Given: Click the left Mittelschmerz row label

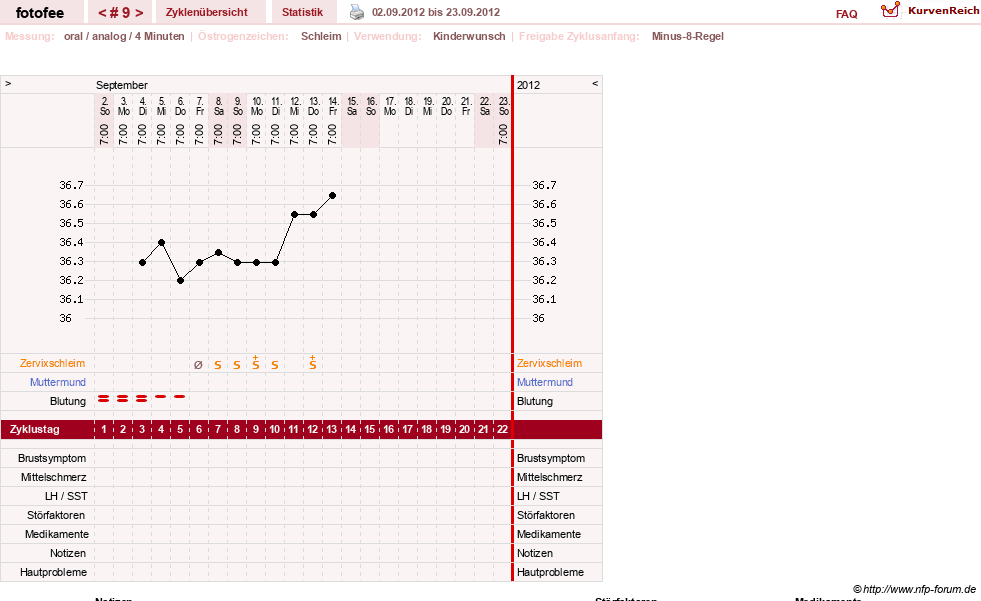Looking at the screenshot, I should (x=53, y=477).
